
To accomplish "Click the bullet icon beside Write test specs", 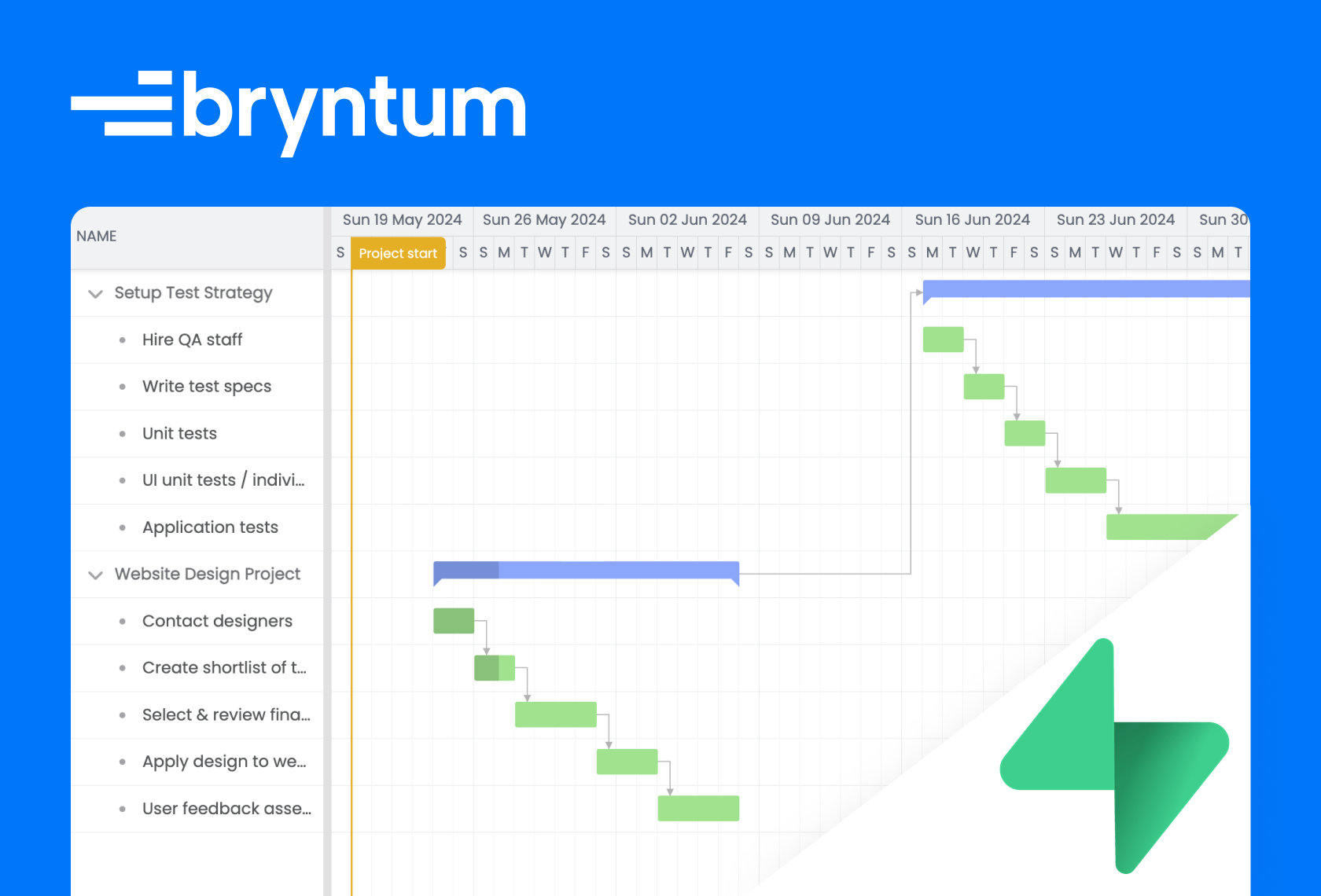I will click(123, 387).
